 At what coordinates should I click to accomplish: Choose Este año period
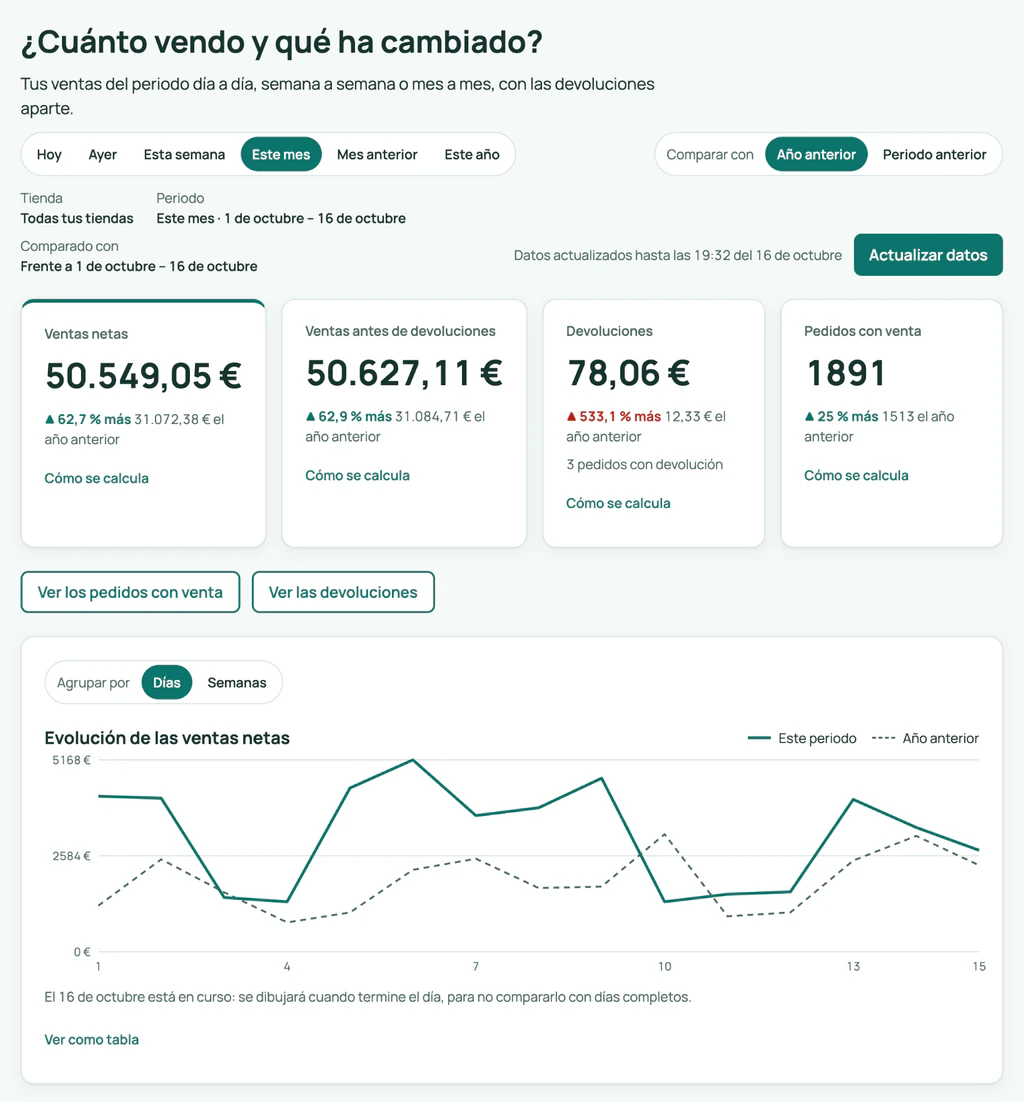click(x=472, y=155)
